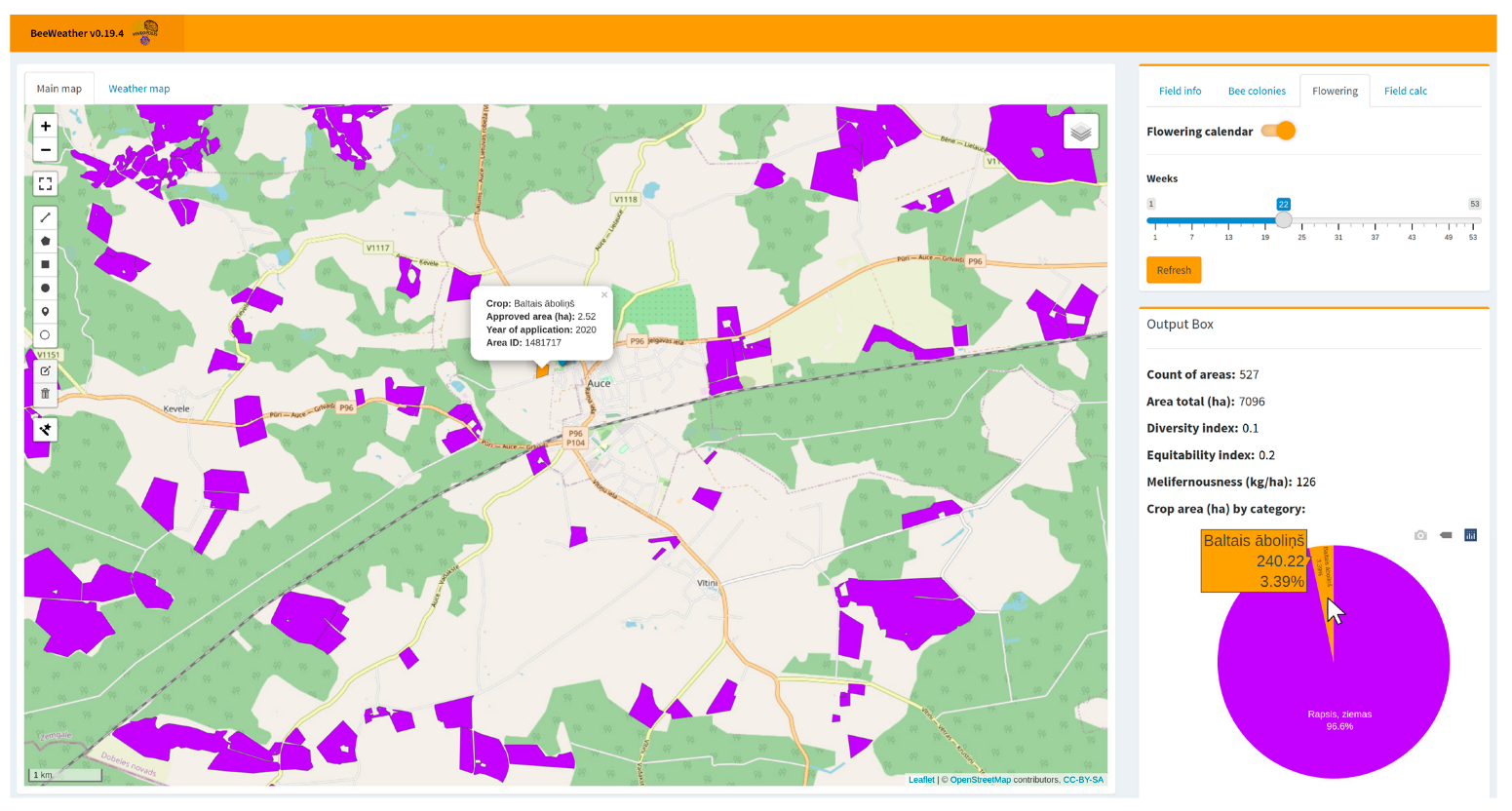Select the draw rectangle tool
This screenshot has width=1512, height=811.
click(45, 264)
